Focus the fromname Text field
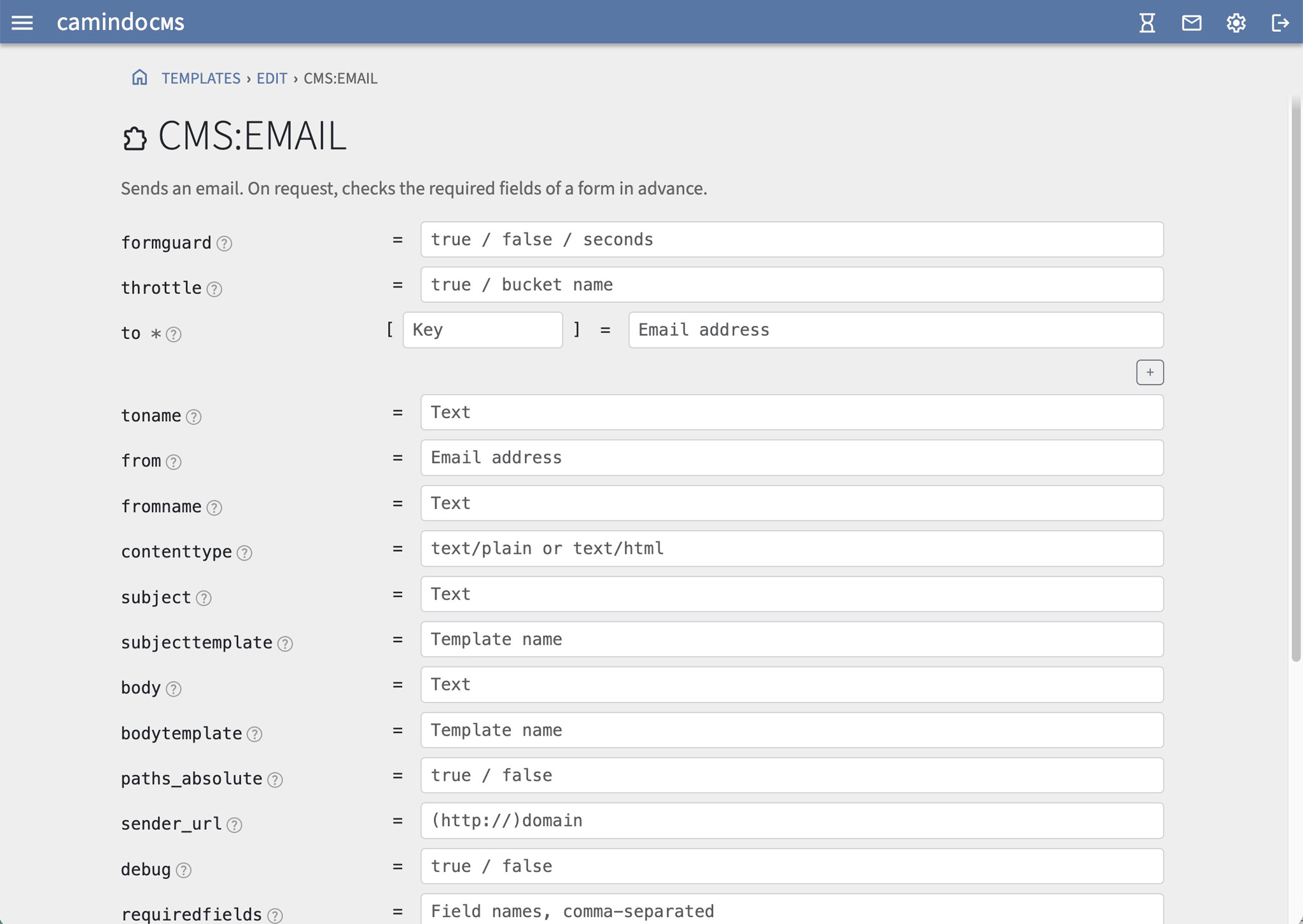 click(x=792, y=503)
